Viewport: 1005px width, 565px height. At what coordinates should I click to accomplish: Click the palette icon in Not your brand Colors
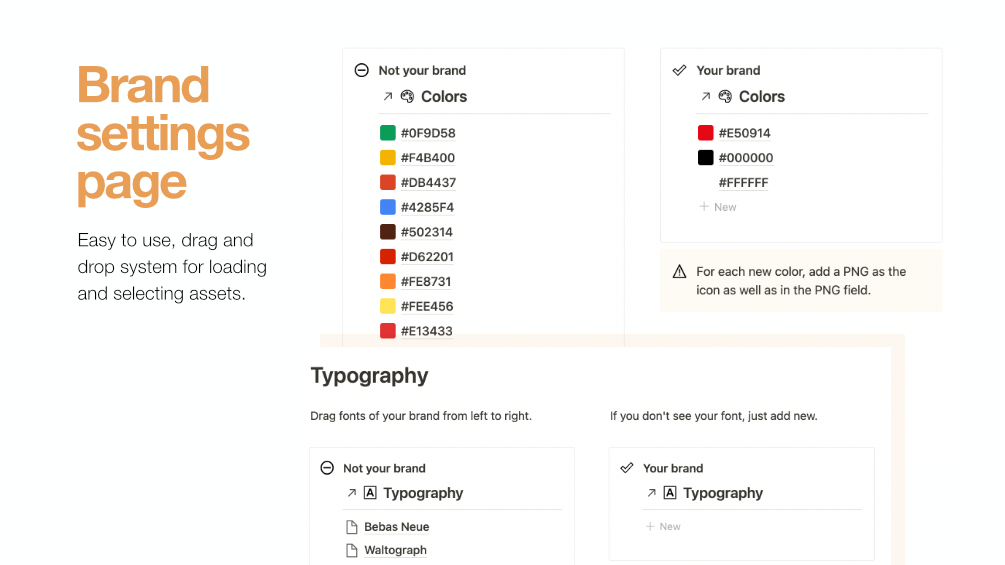[407, 97]
